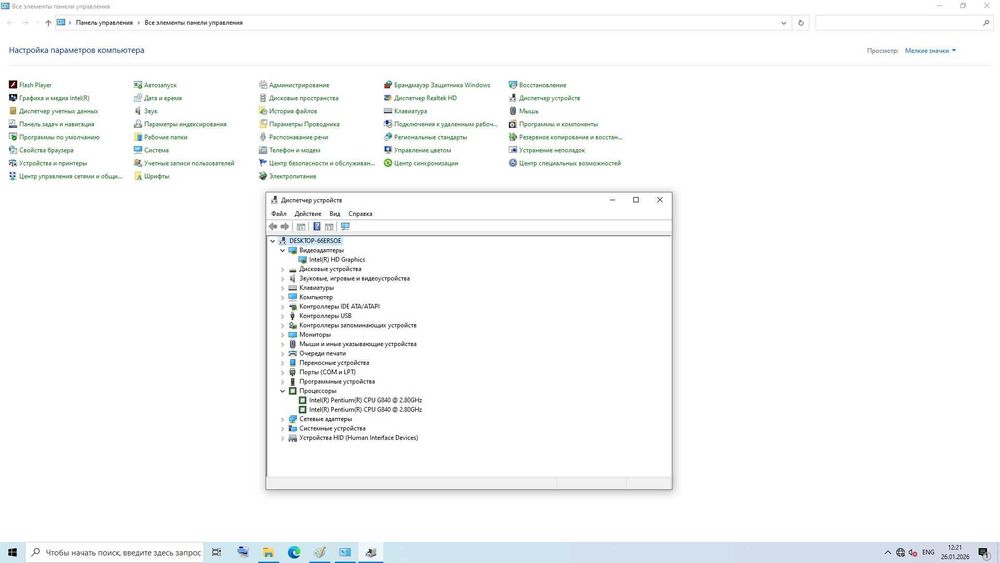Image resolution: width=1000 pixels, height=563 pixels.
Task: Click the blue Help icon in Device Manager toolbar
Action: [x=316, y=226]
